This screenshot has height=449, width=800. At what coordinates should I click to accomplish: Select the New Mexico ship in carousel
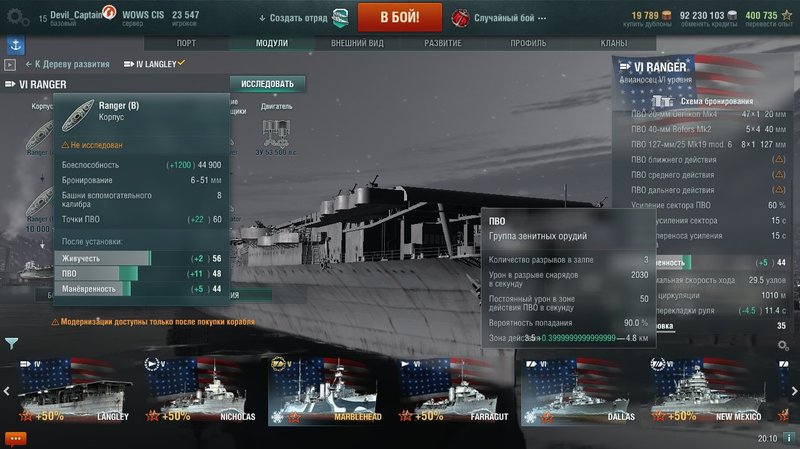coord(709,391)
